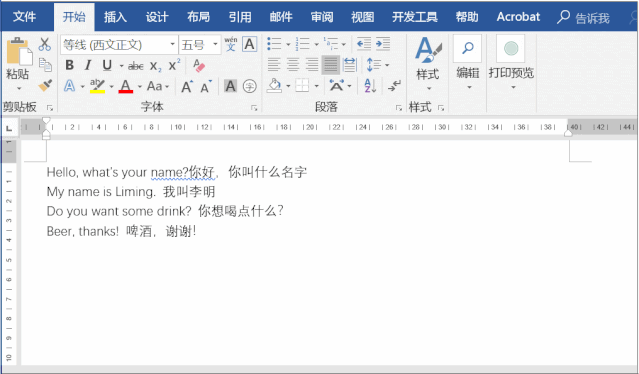Image resolution: width=639 pixels, height=374 pixels.
Task: Select Center alignment
Action: [x=293, y=64]
